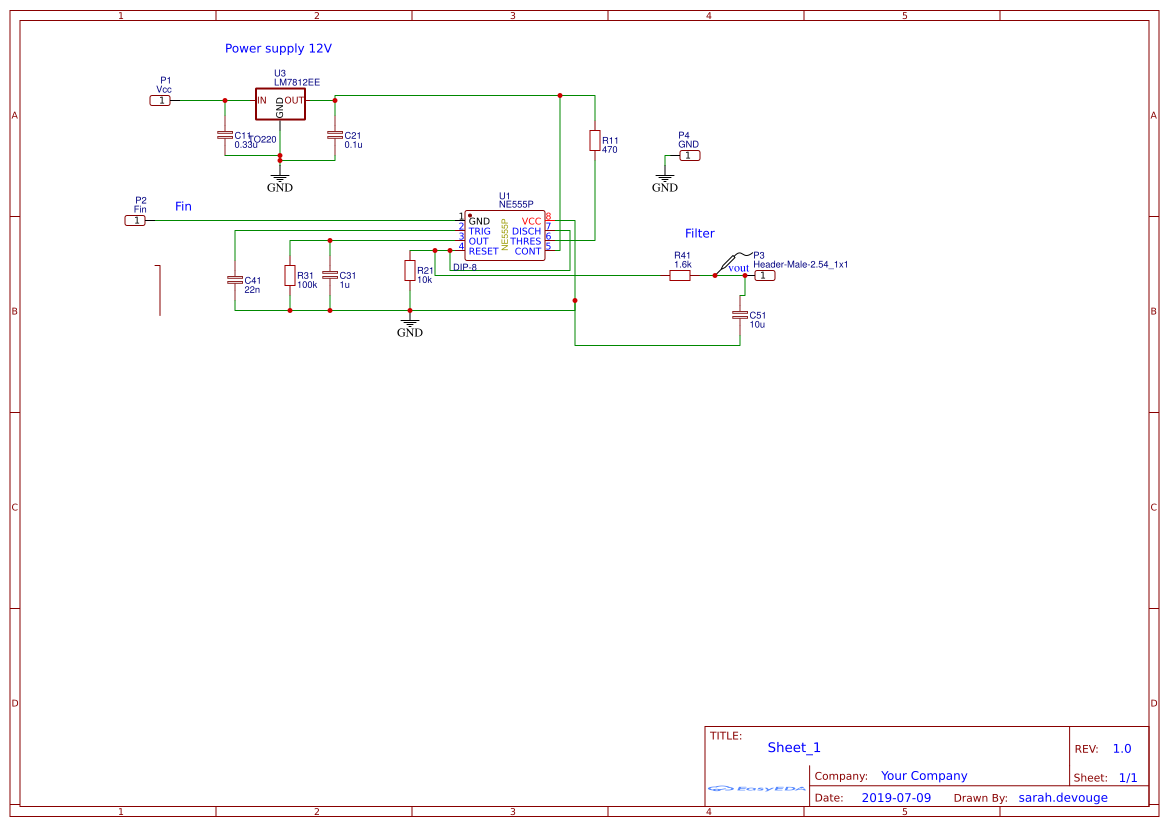
Task: Click the Fin input connector P2
Action: click(136, 219)
